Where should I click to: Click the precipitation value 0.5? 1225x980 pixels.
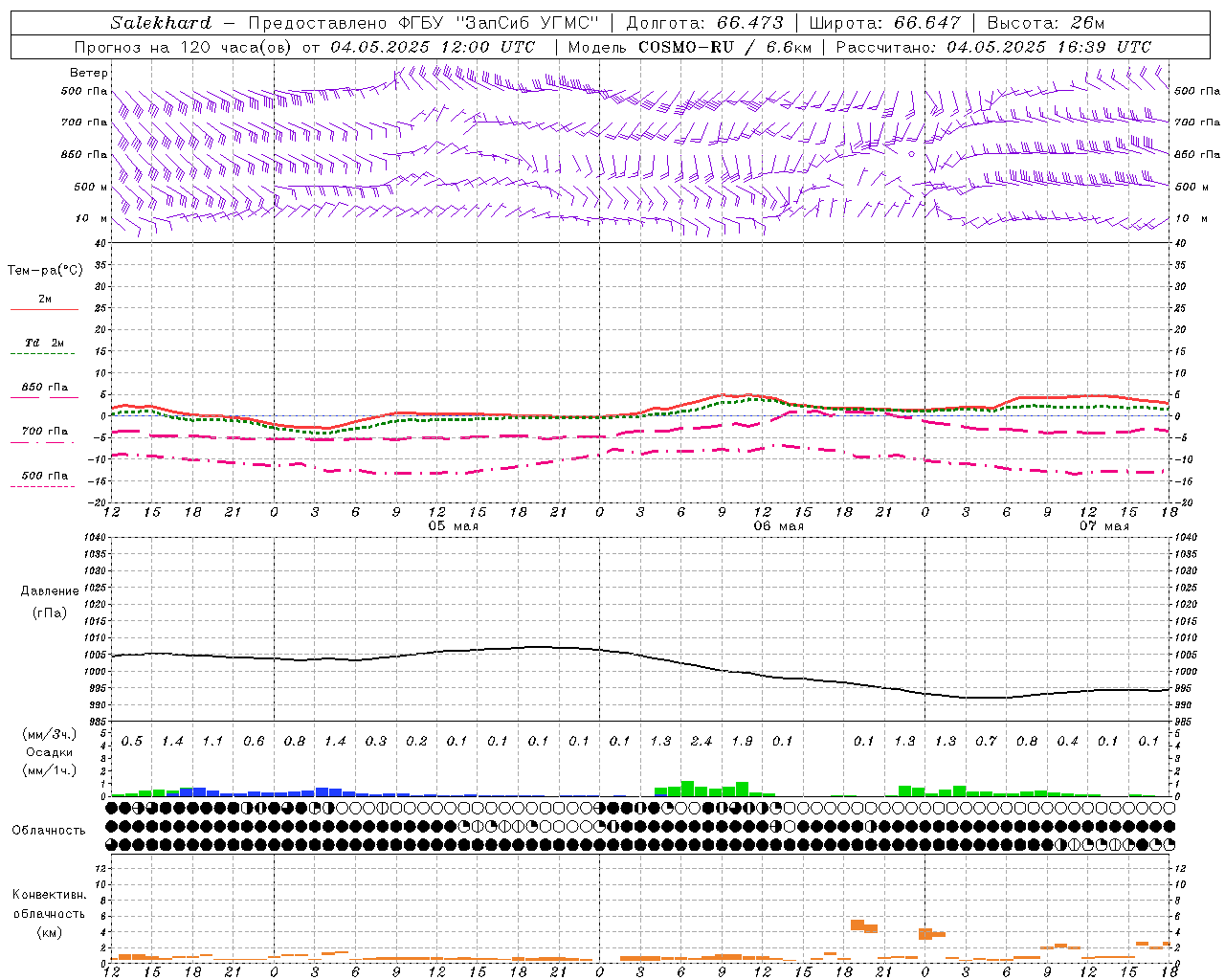(132, 742)
